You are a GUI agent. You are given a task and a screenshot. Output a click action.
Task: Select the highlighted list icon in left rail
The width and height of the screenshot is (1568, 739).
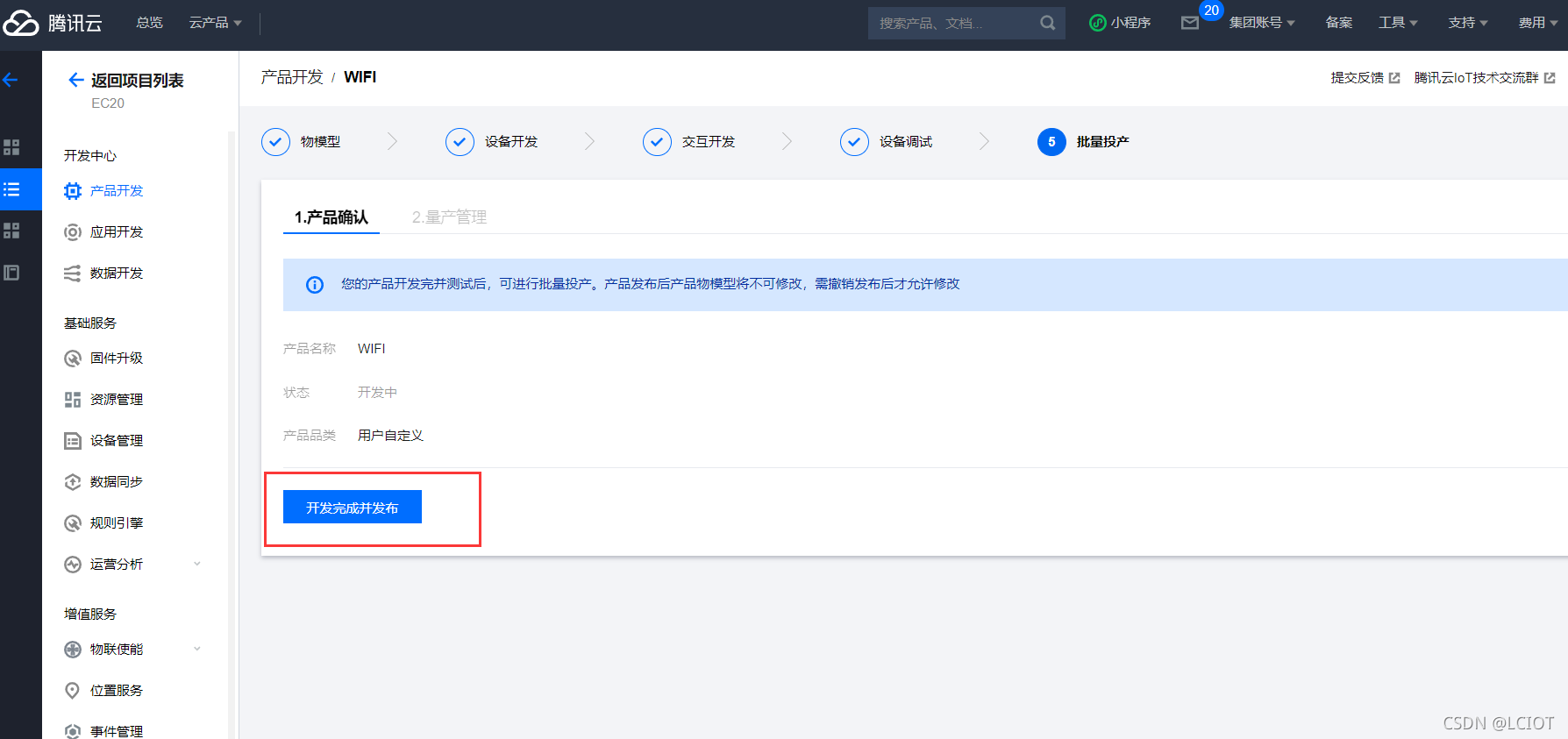click(x=11, y=189)
